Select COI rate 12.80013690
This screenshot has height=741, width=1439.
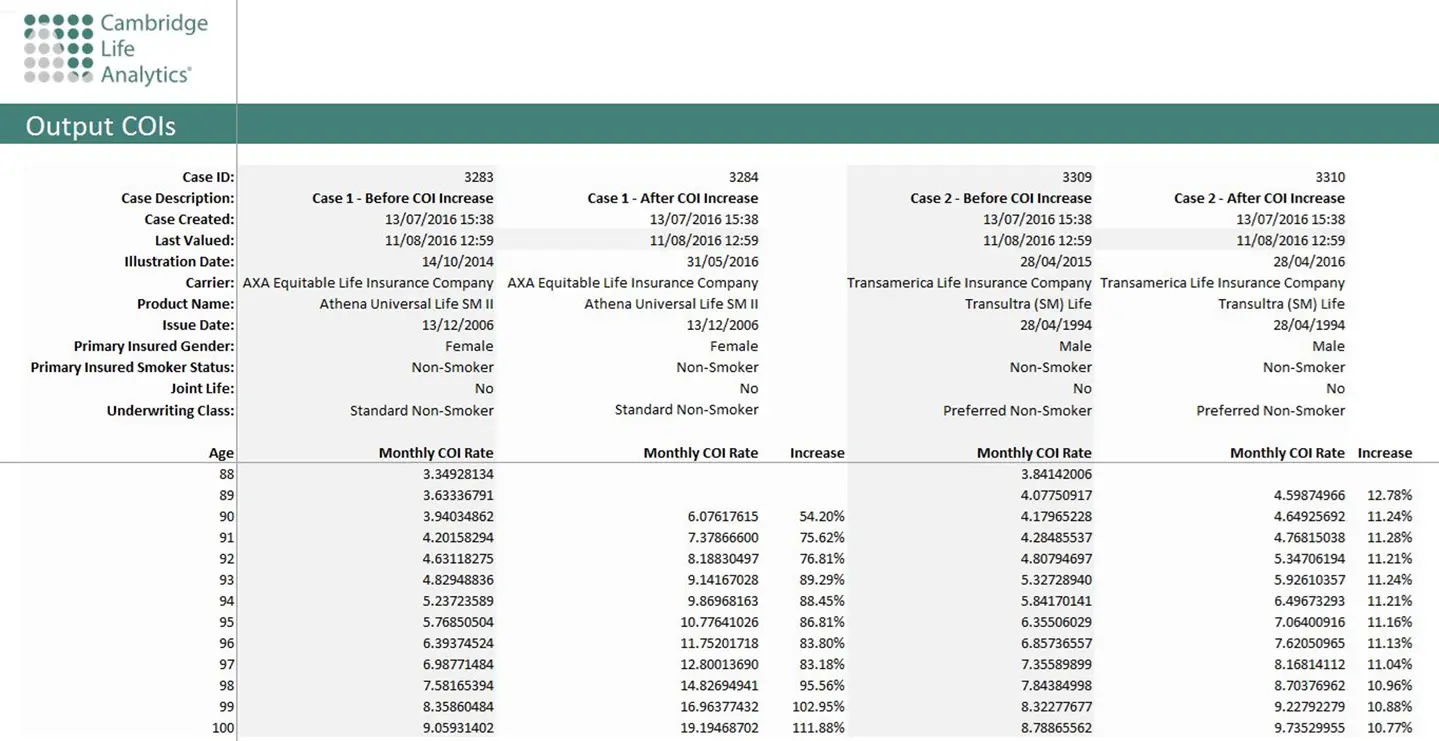pyautogui.click(x=718, y=664)
